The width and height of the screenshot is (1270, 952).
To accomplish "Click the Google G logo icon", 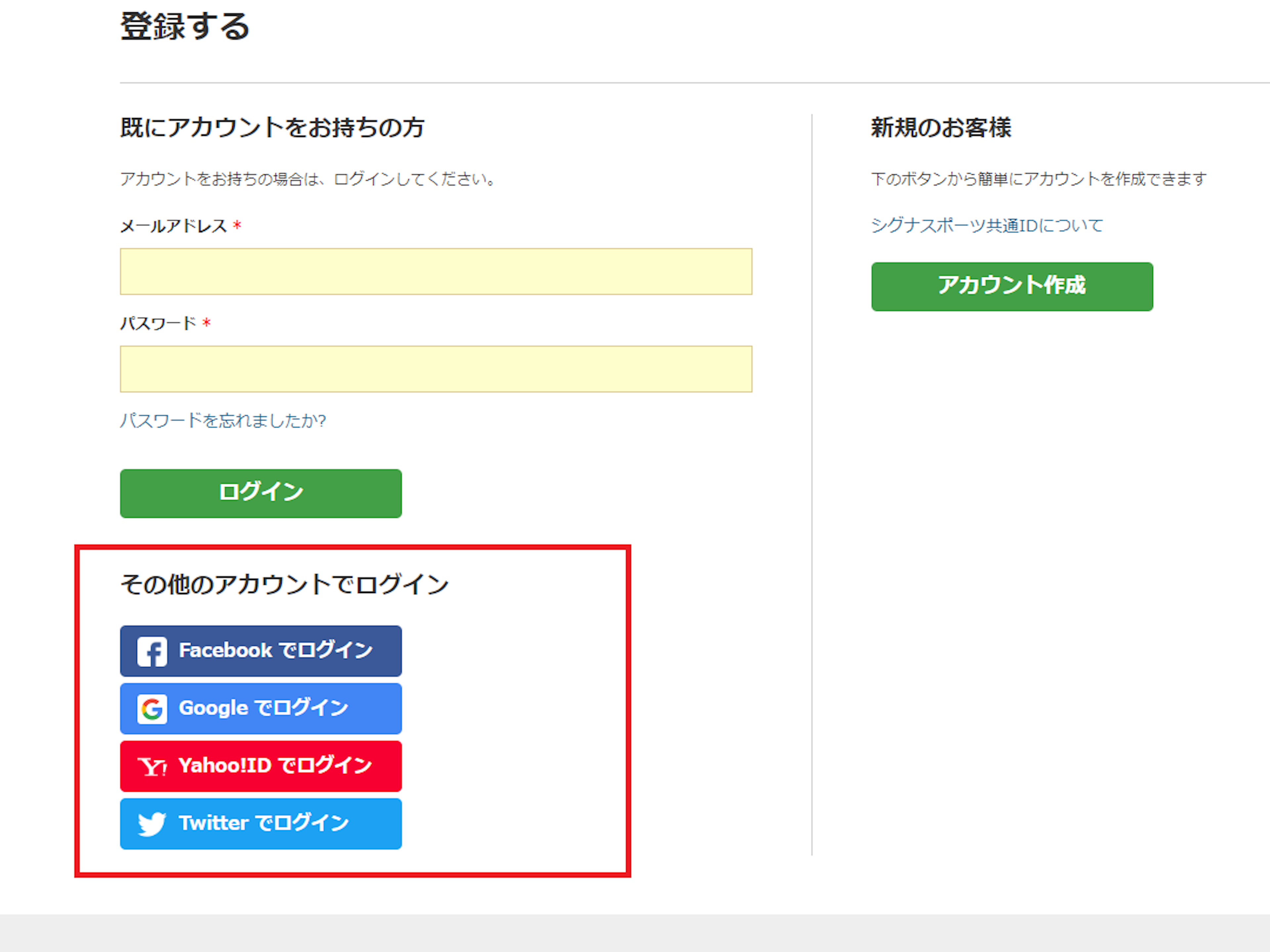I will pos(152,709).
